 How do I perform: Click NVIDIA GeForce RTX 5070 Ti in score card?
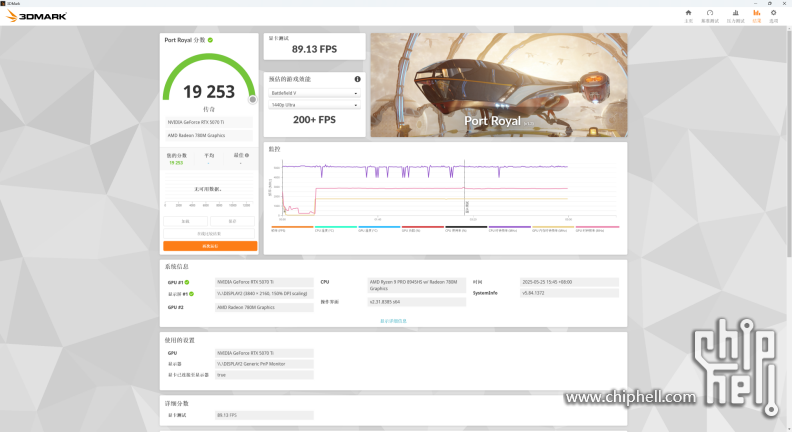click(x=209, y=122)
